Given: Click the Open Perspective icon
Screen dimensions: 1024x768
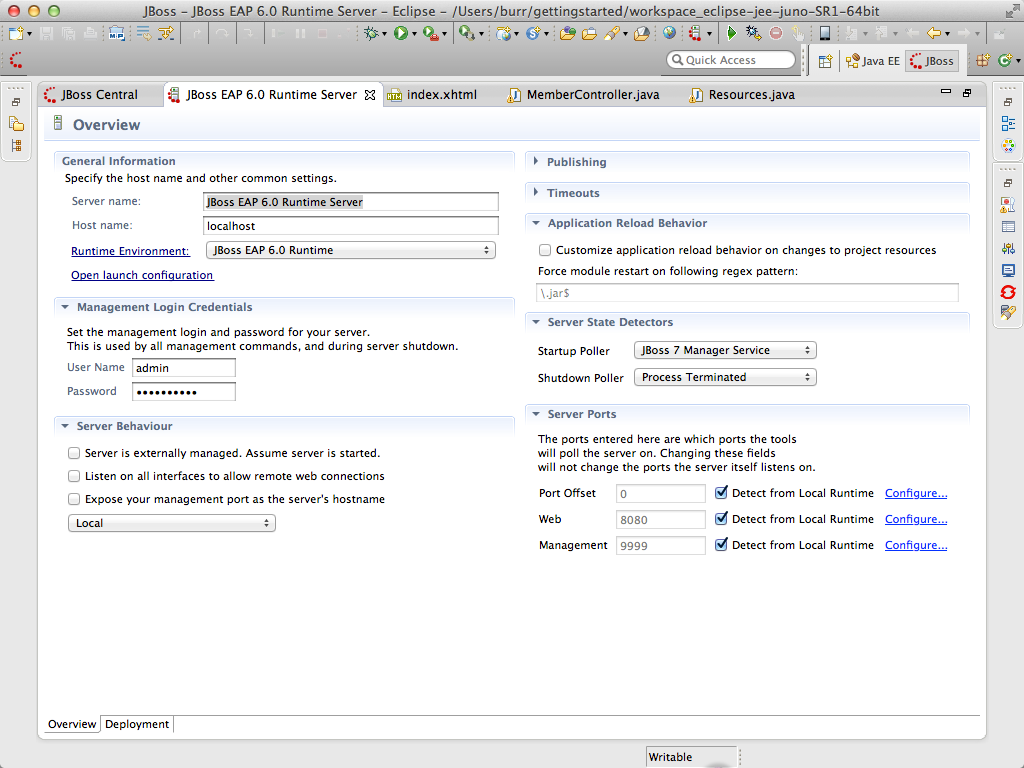Looking at the screenshot, I should click(825, 61).
